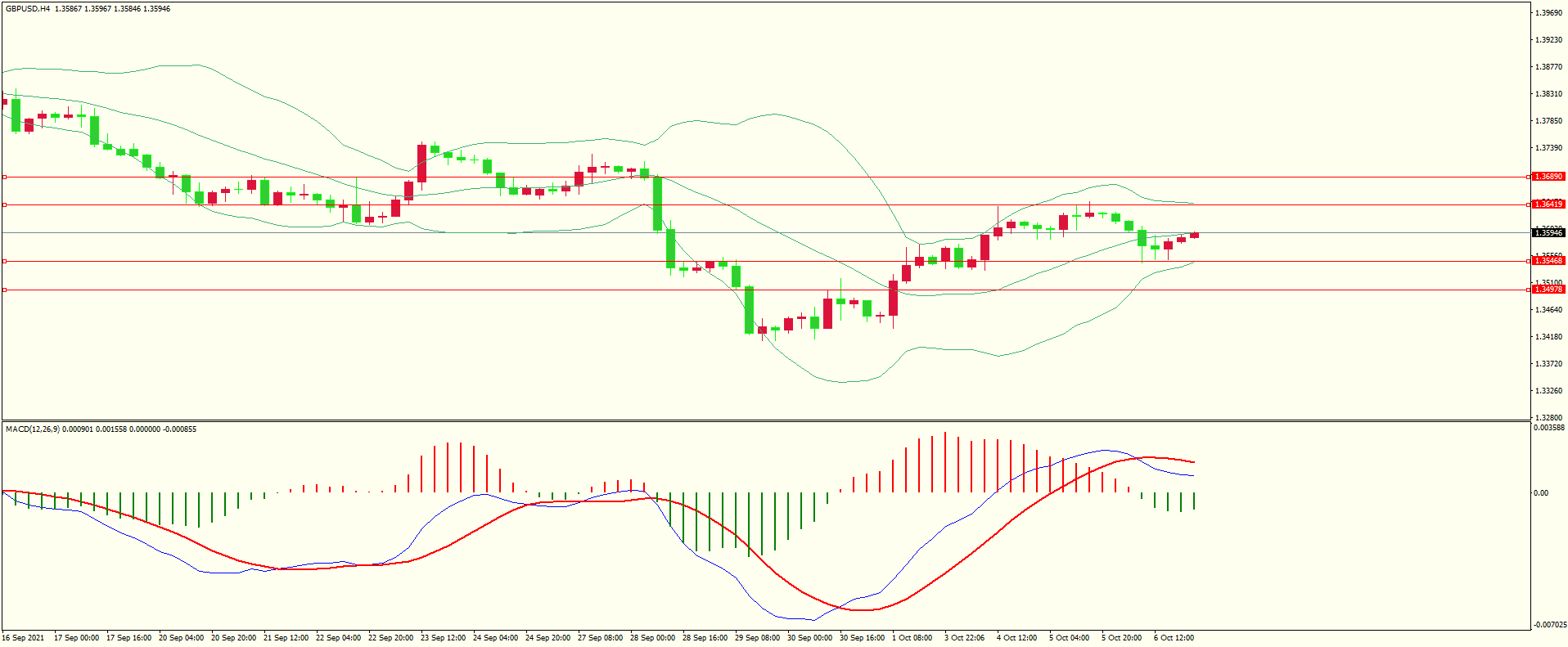
Task: Click left handle of the 1.36890 line
Action: coord(4,177)
